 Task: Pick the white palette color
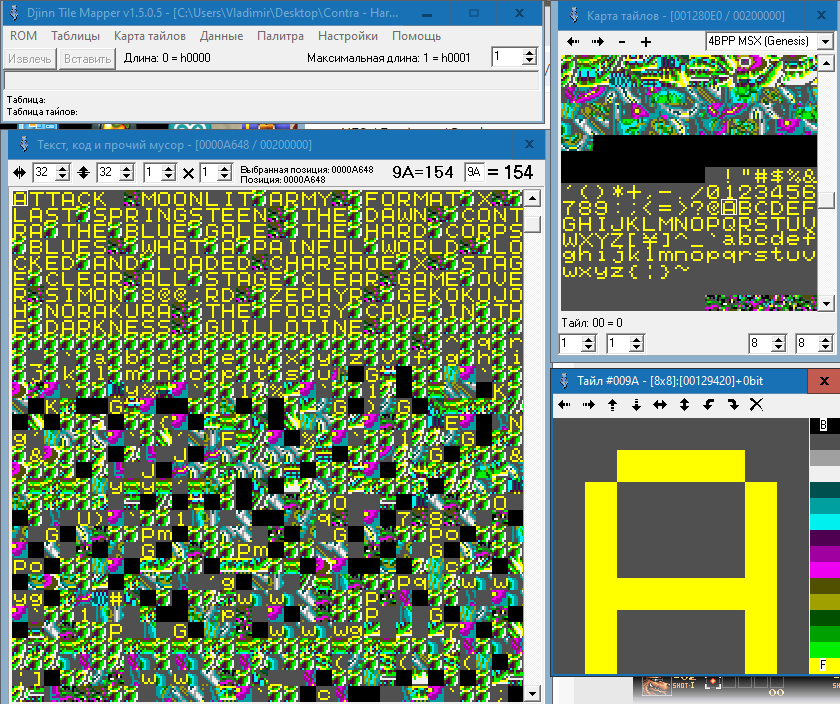824,474
